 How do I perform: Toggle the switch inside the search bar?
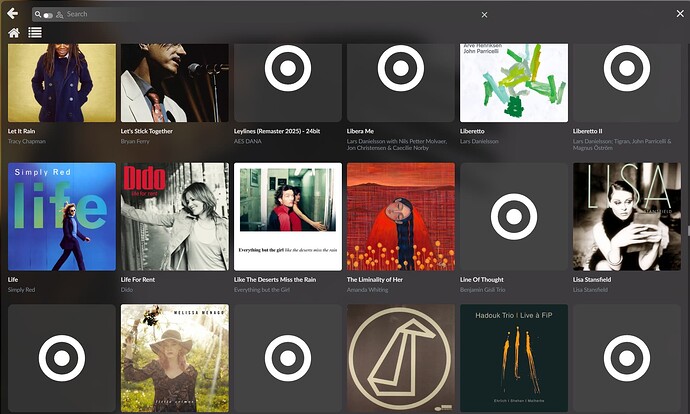[48, 15]
